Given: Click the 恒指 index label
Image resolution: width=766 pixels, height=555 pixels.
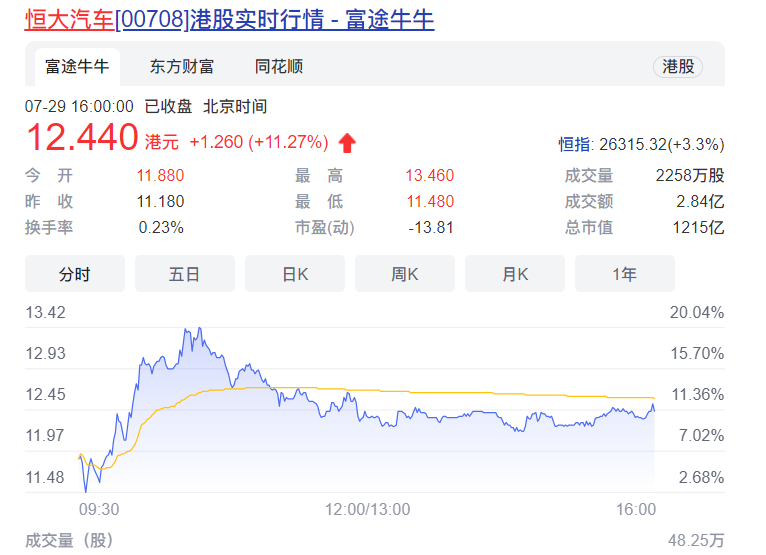Looking at the screenshot, I should tap(574, 145).
